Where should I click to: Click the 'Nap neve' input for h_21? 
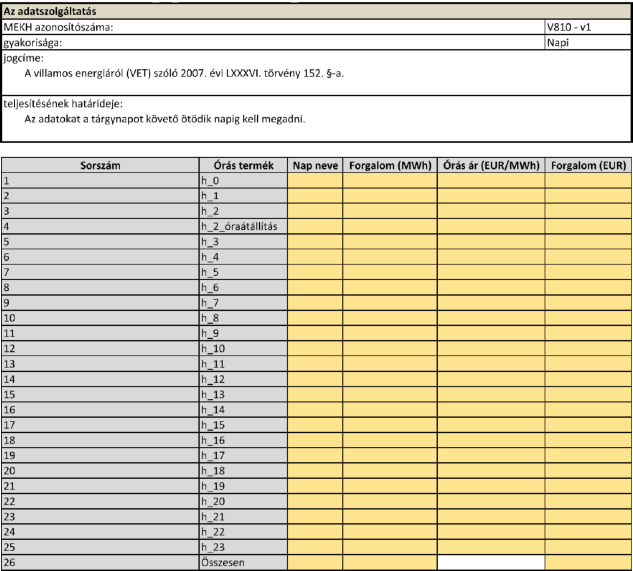pyautogui.click(x=315, y=516)
